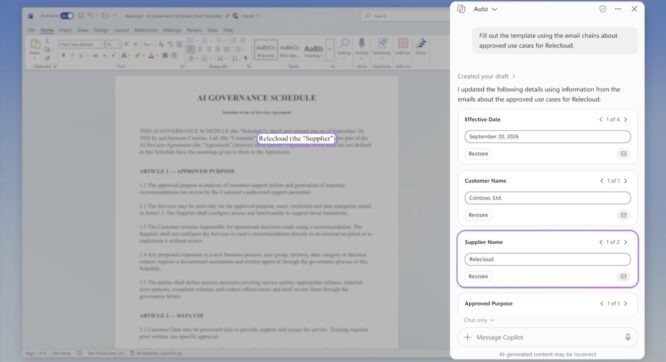
Task: Go to next Approved Purpose occurrence
Action: [626, 303]
